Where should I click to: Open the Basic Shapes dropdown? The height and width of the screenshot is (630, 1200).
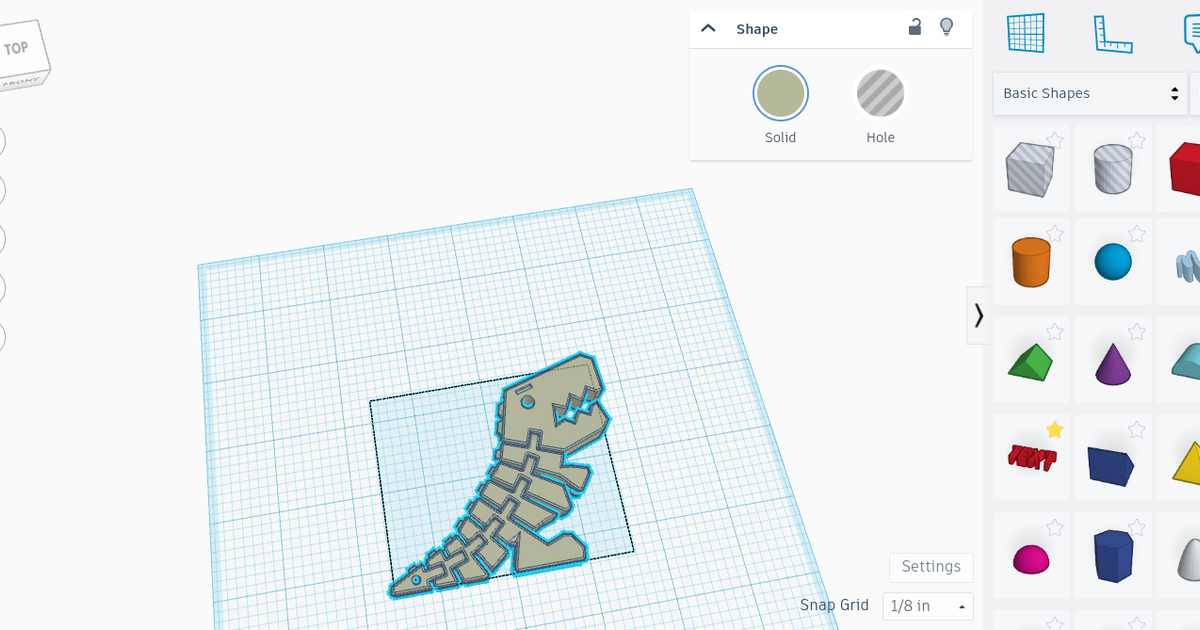click(x=1090, y=93)
